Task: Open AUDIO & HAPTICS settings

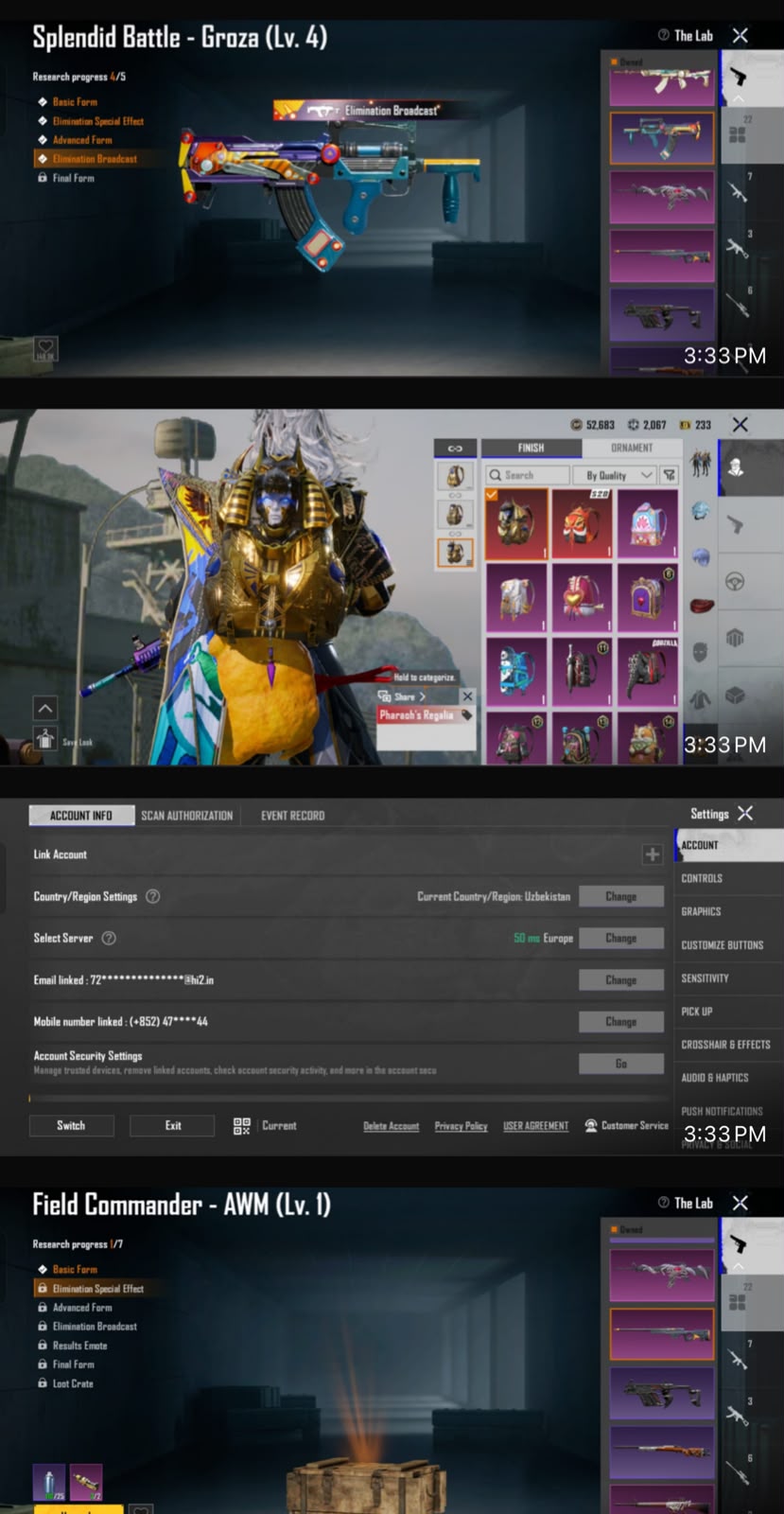Action: click(x=715, y=1078)
